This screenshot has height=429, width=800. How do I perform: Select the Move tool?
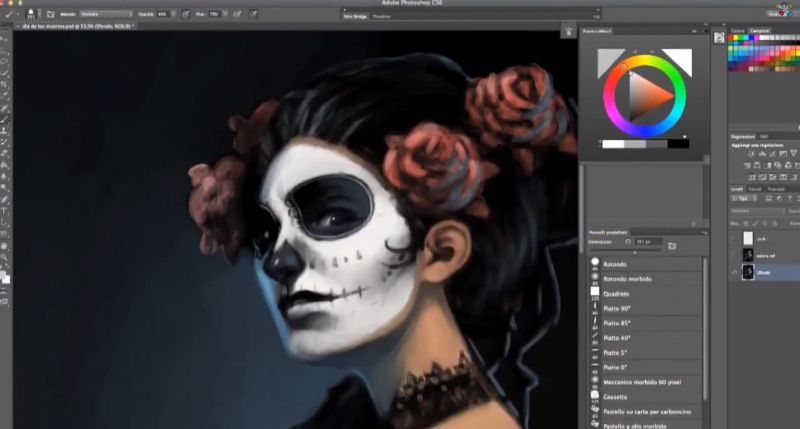point(4,40)
